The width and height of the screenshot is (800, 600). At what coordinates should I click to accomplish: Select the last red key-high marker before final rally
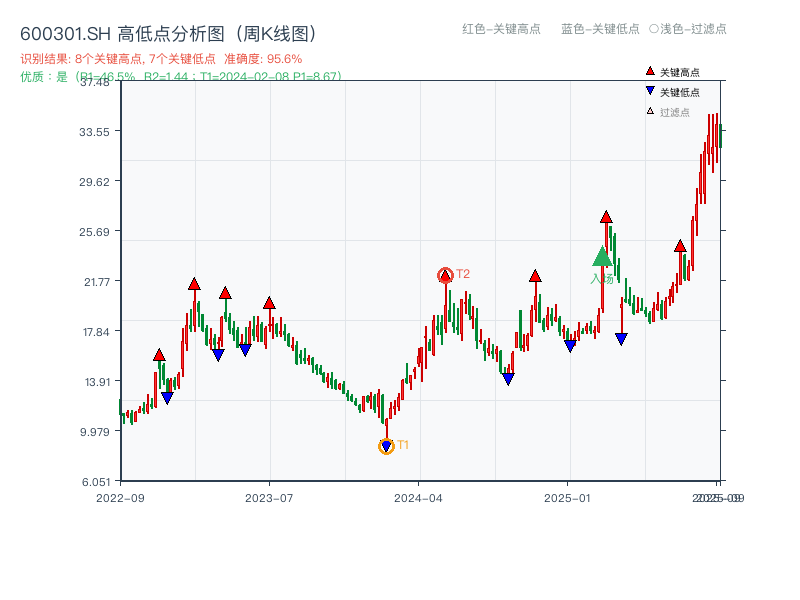(x=680, y=246)
